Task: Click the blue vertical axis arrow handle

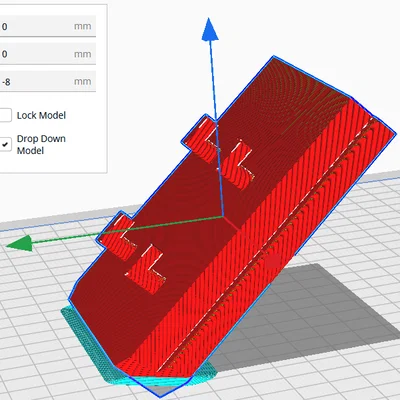Action: (x=210, y=30)
